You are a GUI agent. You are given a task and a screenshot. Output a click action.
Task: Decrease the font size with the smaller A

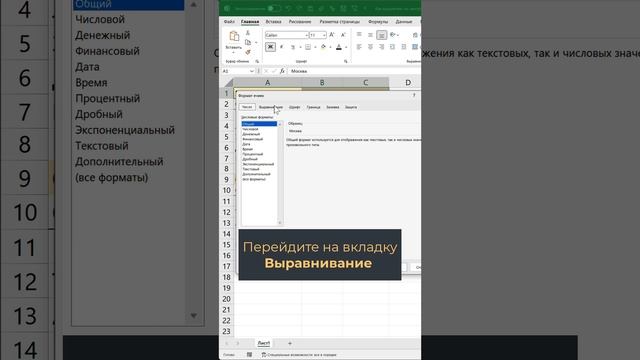pos(343,35)
